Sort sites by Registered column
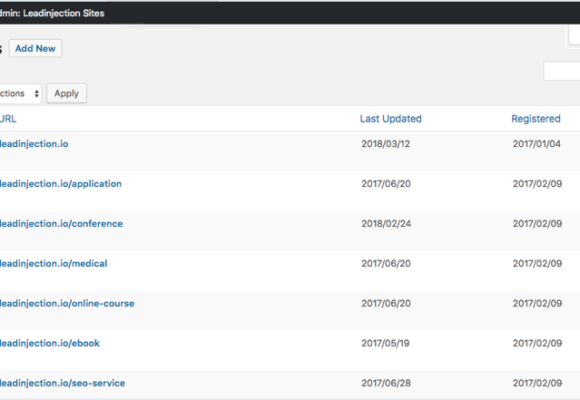 (536, 119)
